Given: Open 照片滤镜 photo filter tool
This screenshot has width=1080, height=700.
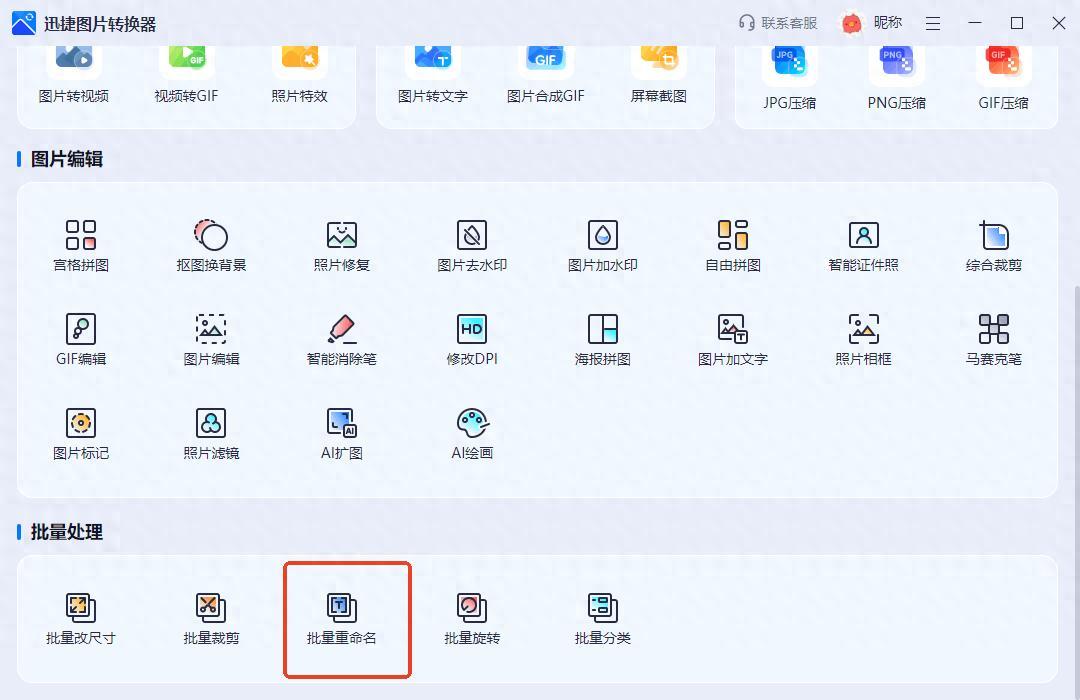Looking at the screenshot, I should (x=211, y=433).
